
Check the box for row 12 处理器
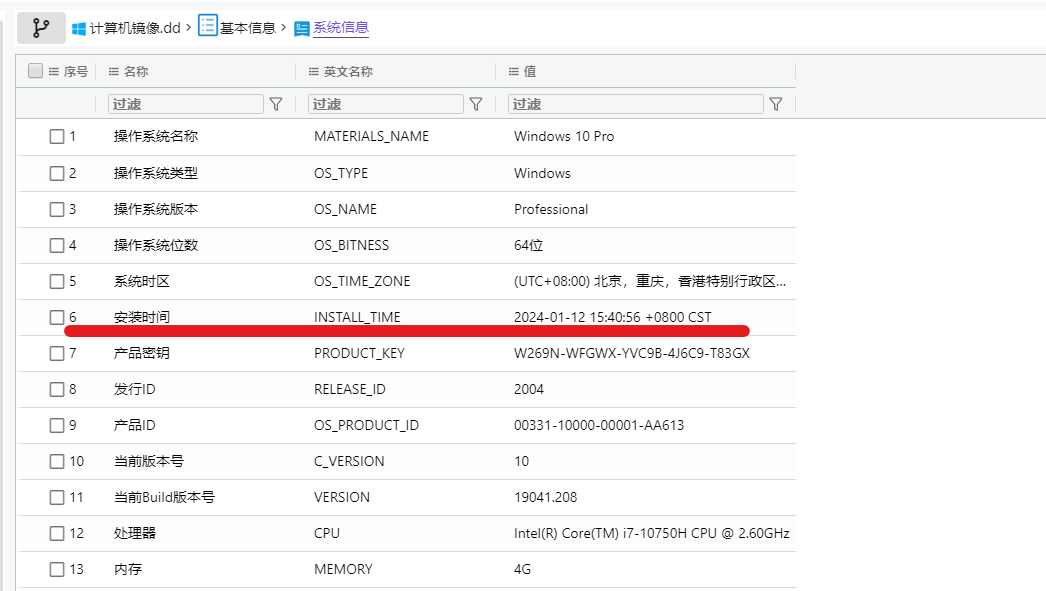pyautogui.click(x=57, y=534)
